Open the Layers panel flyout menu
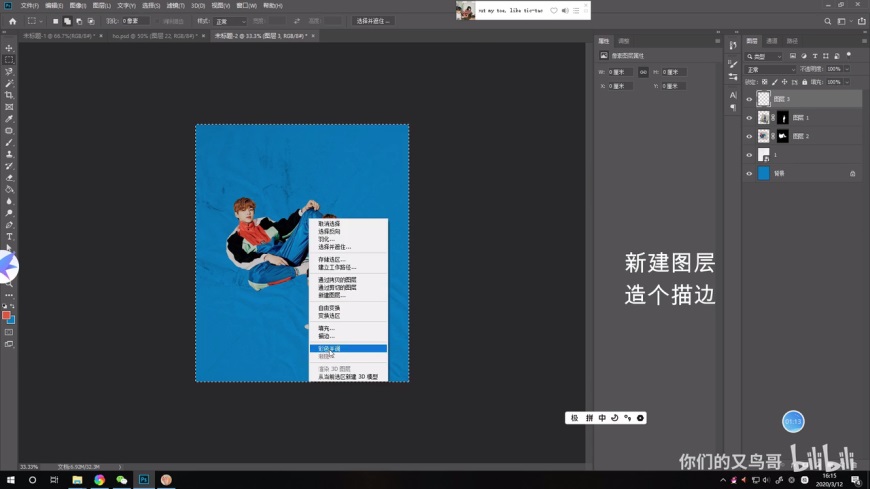Screen dimensions: 870x489 864,41
